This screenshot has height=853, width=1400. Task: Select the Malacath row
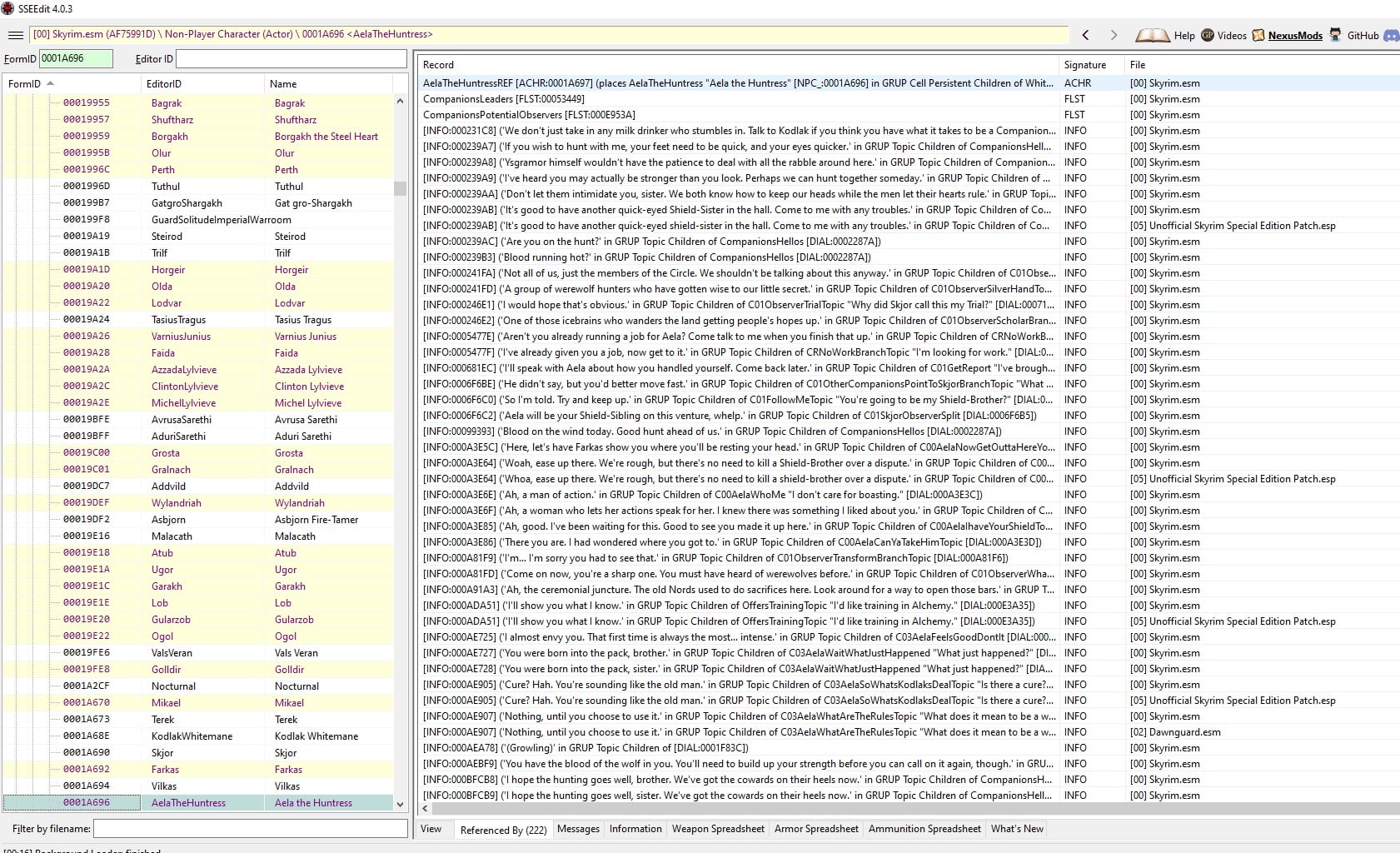[198, 536]
